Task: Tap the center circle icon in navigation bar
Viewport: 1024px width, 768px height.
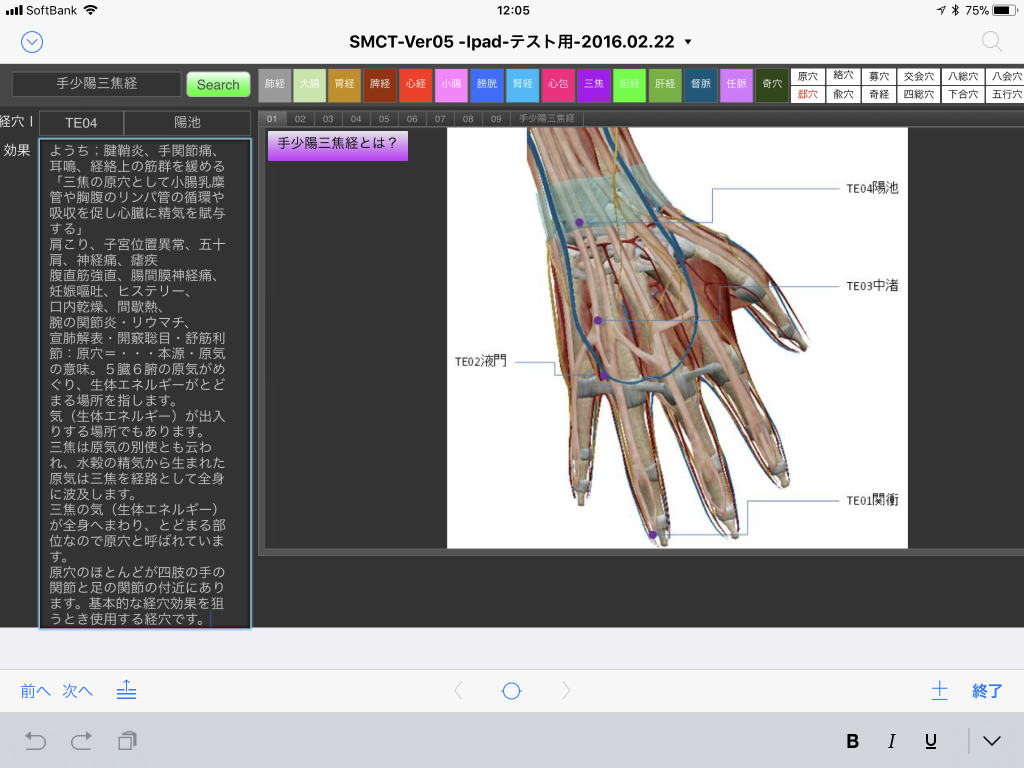Action: 511,690
